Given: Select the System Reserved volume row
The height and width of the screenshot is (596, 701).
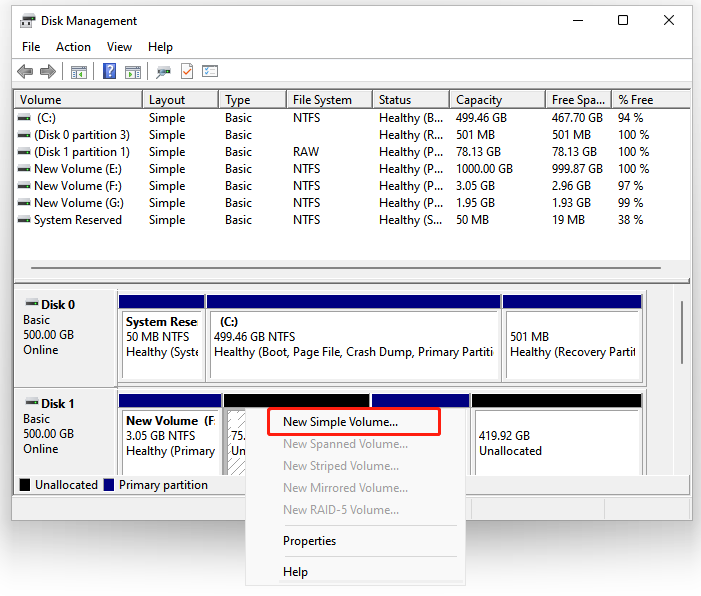Looking at the screenshot, I should (77, 220).
